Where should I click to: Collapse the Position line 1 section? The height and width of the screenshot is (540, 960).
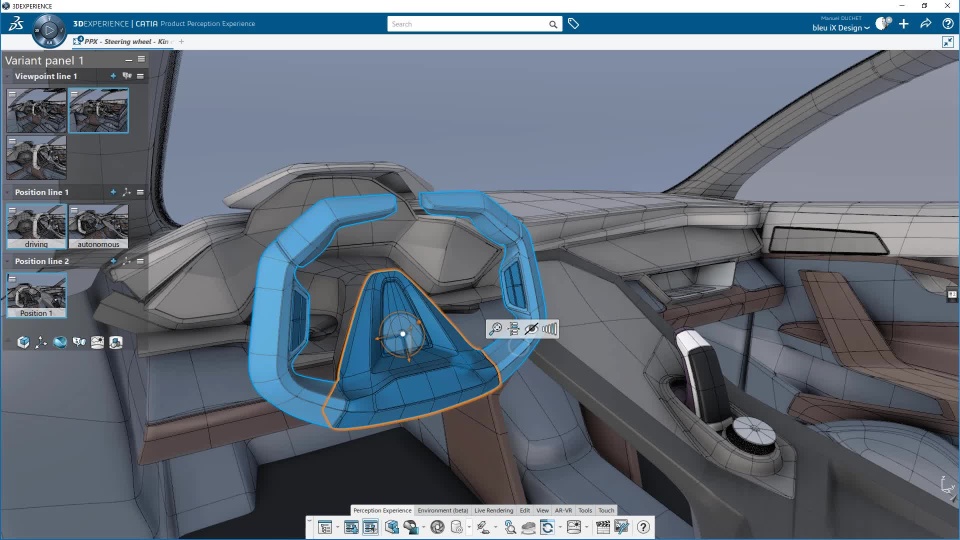(x=8, y=192)
